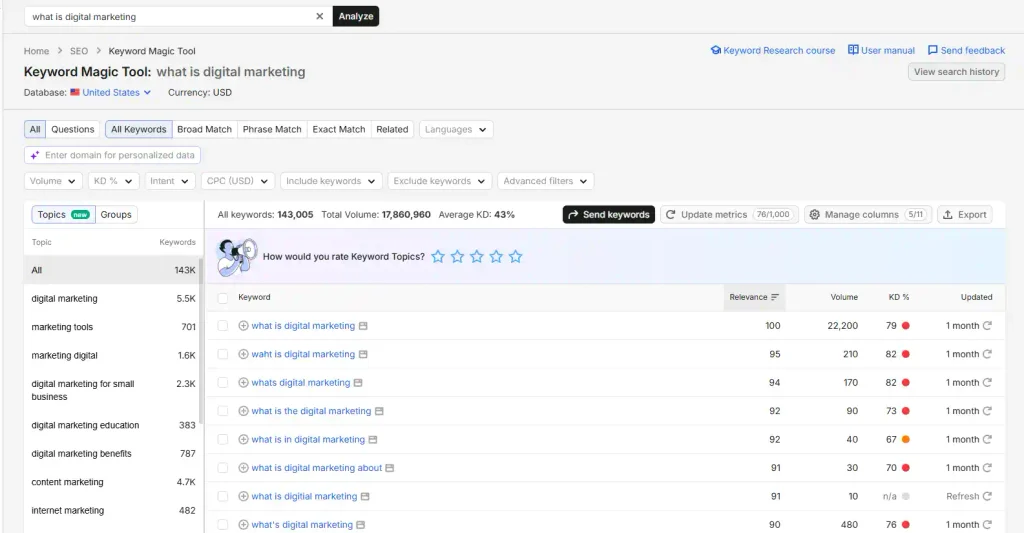Image resolution: width=1024 pixels, height=533 pixels.
Task: Open View search history
Action: [x=956, y=72]
